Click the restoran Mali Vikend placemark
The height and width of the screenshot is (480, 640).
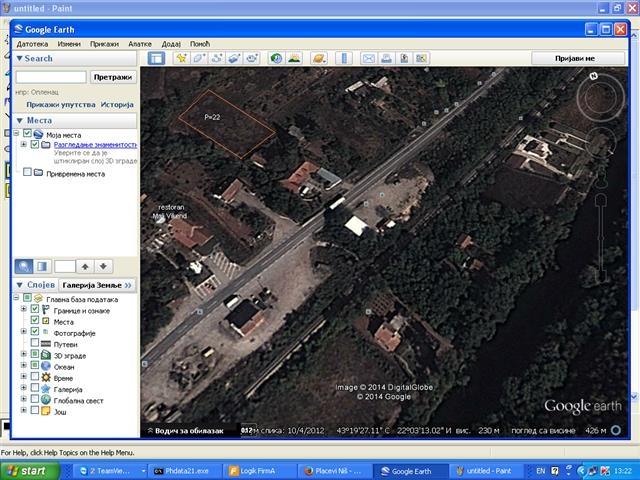tap(161, 220)
